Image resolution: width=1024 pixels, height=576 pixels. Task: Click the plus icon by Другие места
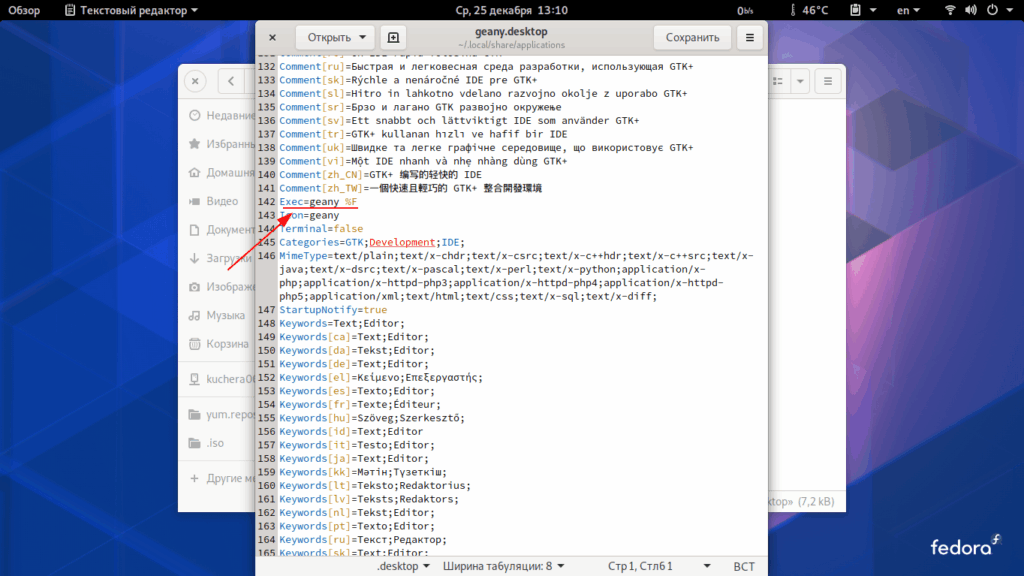pos(195,478)
